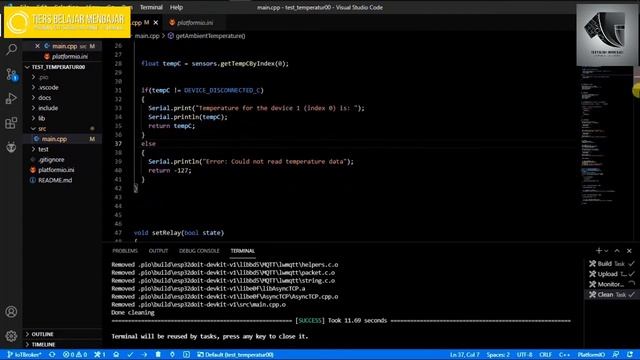This screenshot has height=360, width=640.
Task: Select the Clean Task terminal
Action: [x=611, y=294]
